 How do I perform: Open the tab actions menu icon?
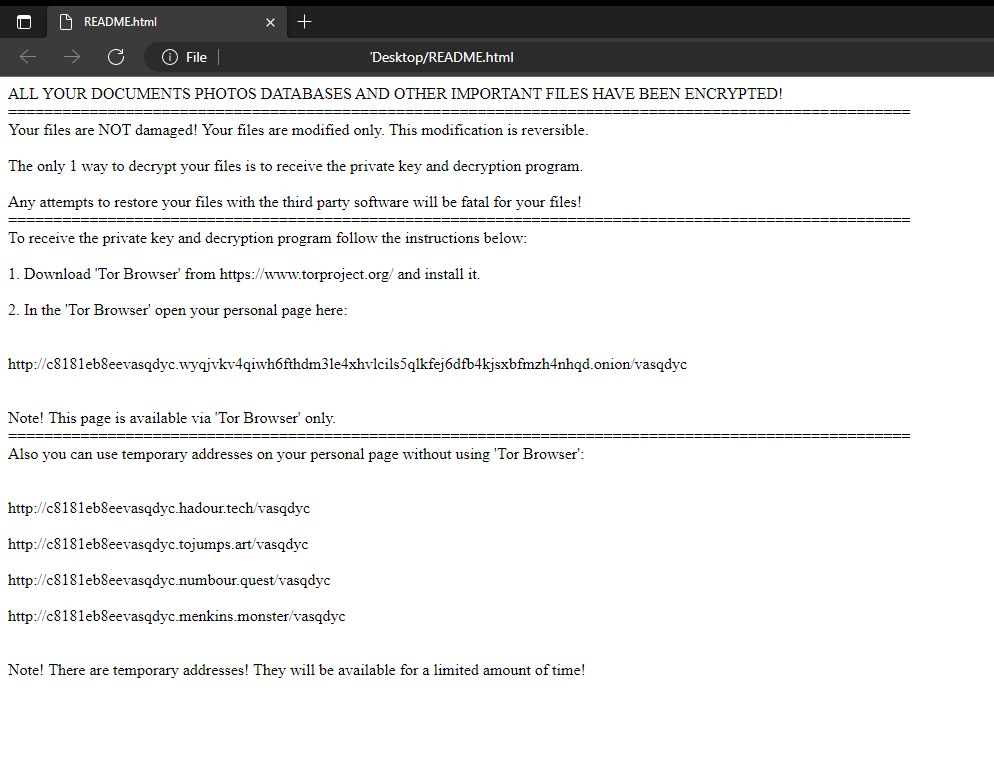tap(23, 22)
